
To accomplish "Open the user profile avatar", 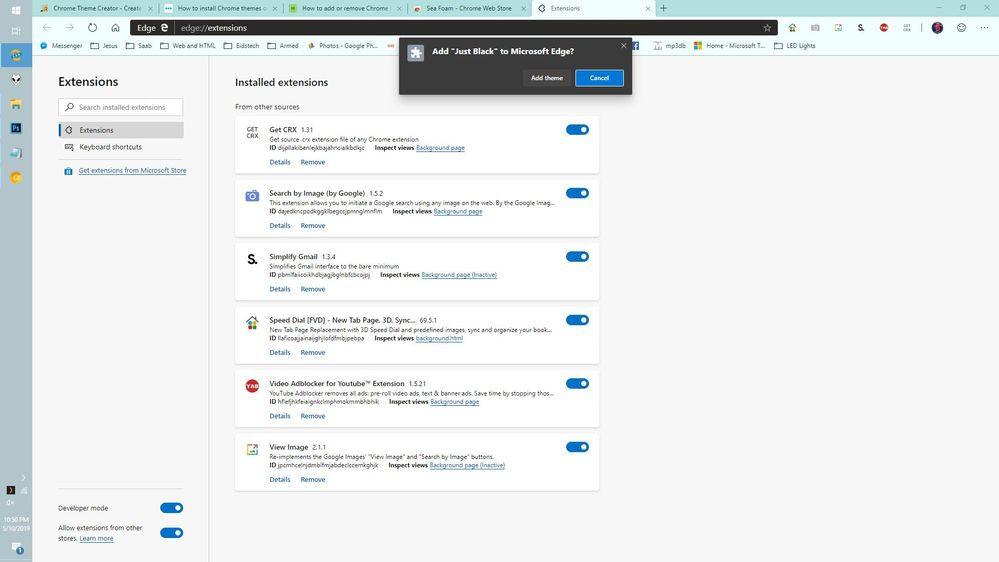I will [x=937, y=28].
